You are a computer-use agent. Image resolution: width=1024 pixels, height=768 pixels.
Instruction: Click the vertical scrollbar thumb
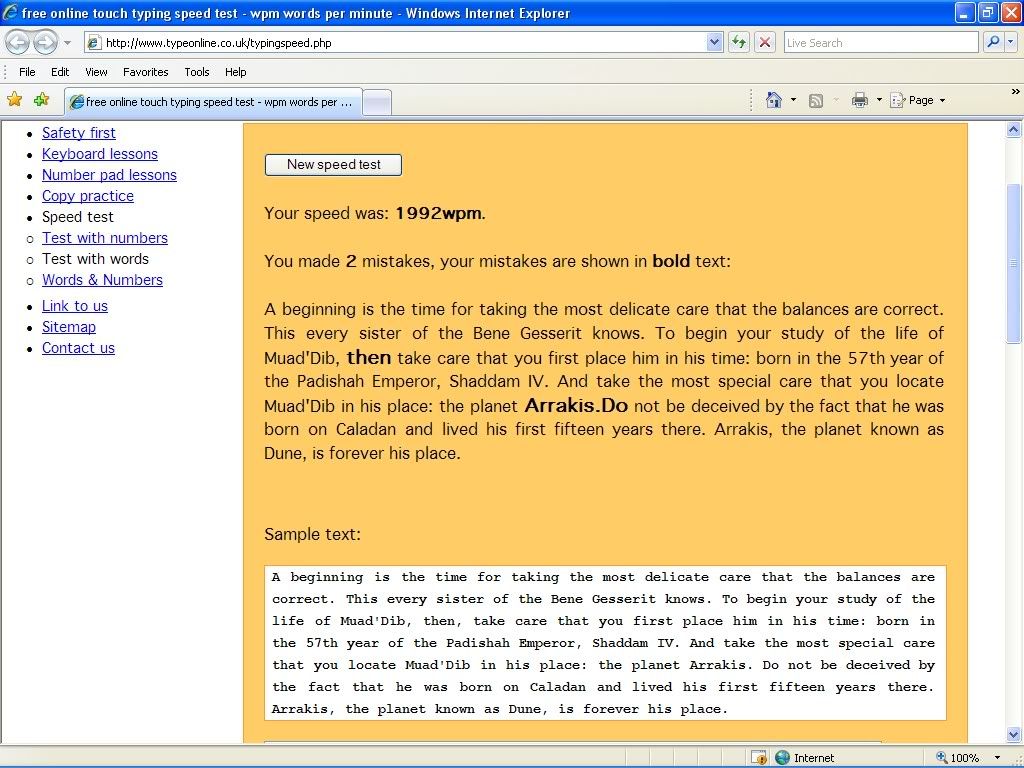pyautogui.click(x=1014, y=263)
